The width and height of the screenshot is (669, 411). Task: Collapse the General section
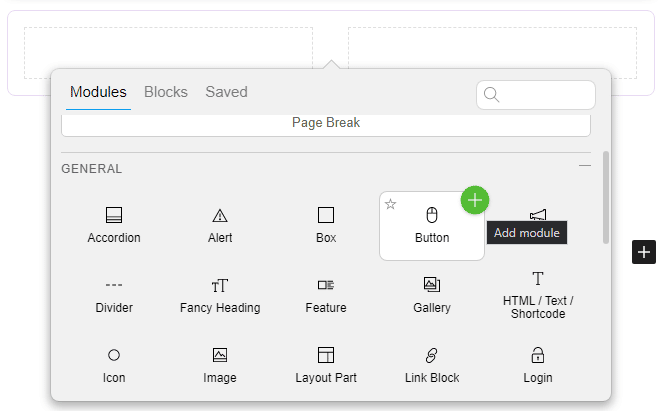coord(585,166)
